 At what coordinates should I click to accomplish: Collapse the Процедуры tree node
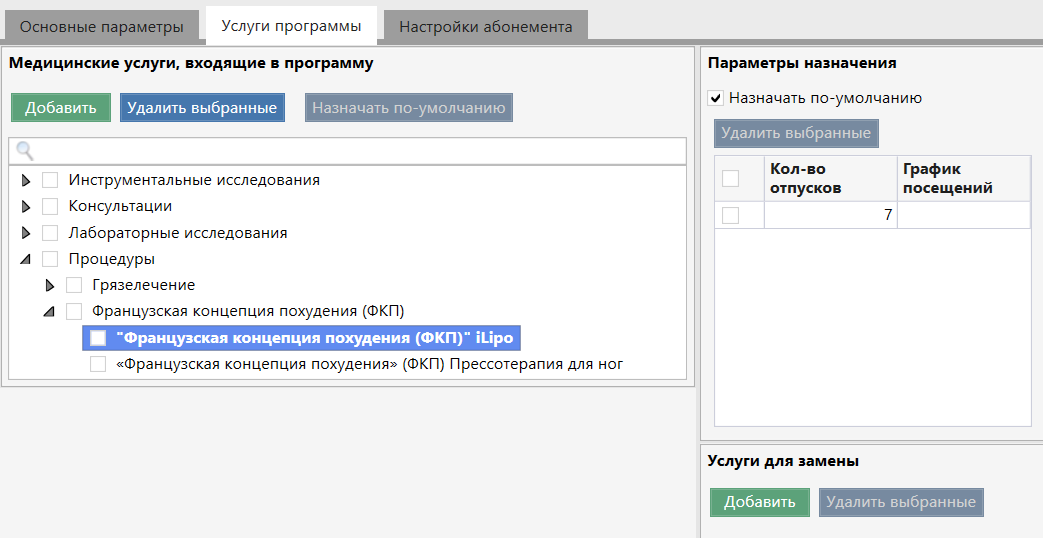[x=26, y=259]
